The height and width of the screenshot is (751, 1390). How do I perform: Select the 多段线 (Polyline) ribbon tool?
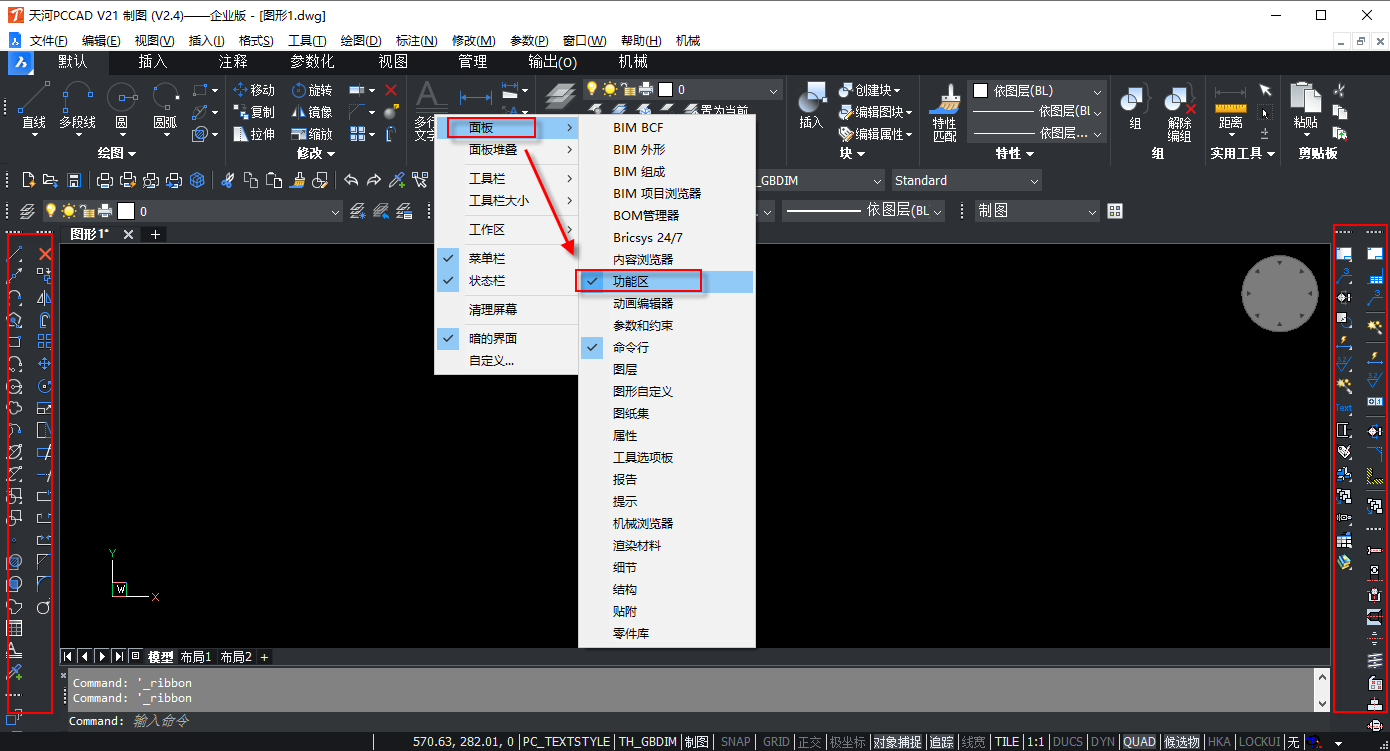(x=77, y=108)
